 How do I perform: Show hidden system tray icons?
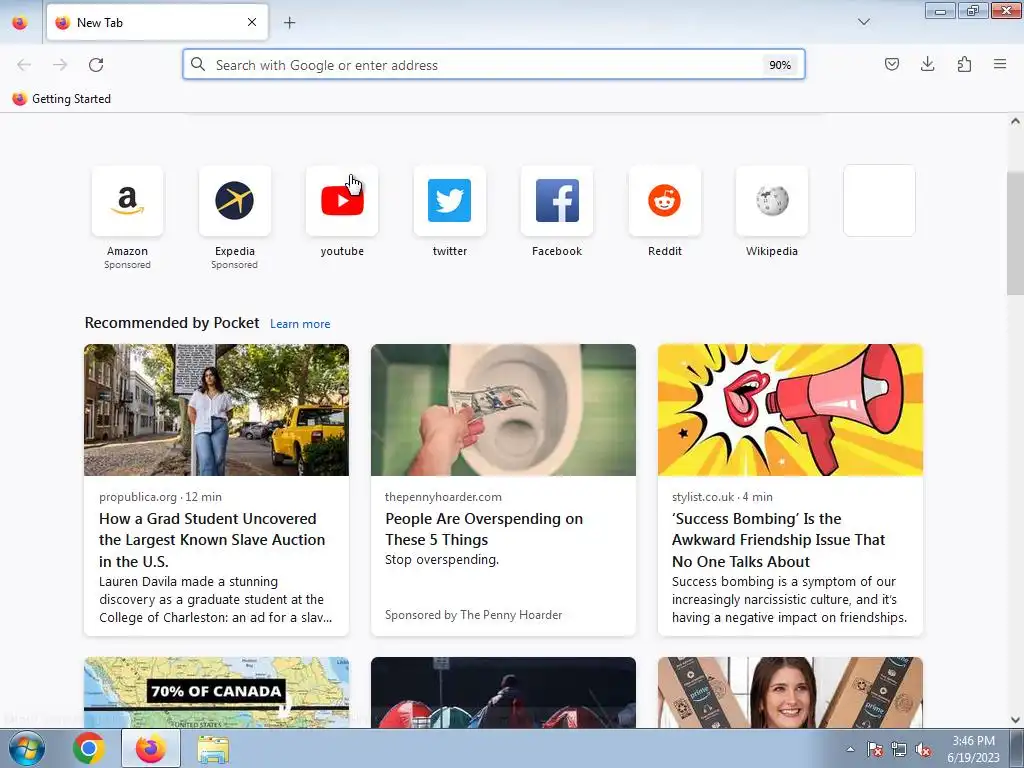click(x=850, y=749)
